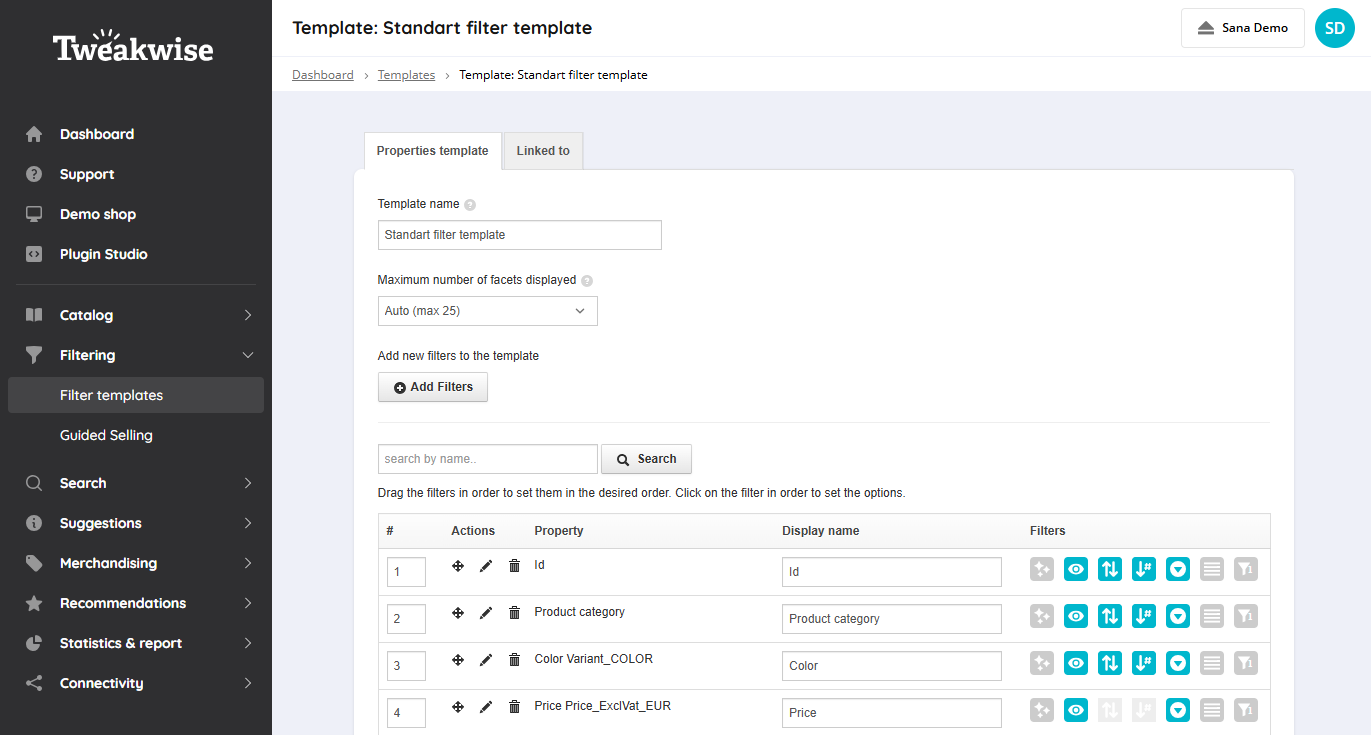
Task: Open Demo shop from the sidebar
Action: tap(136, 214)
